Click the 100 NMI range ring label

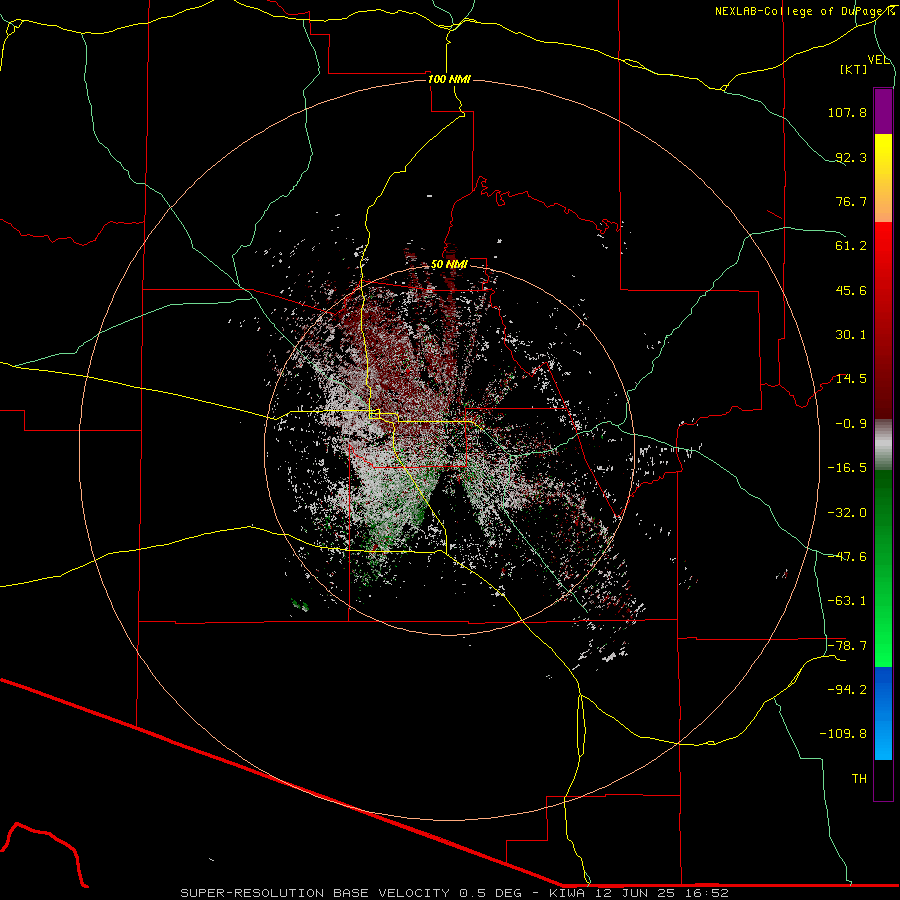click(x=449, y=79)
